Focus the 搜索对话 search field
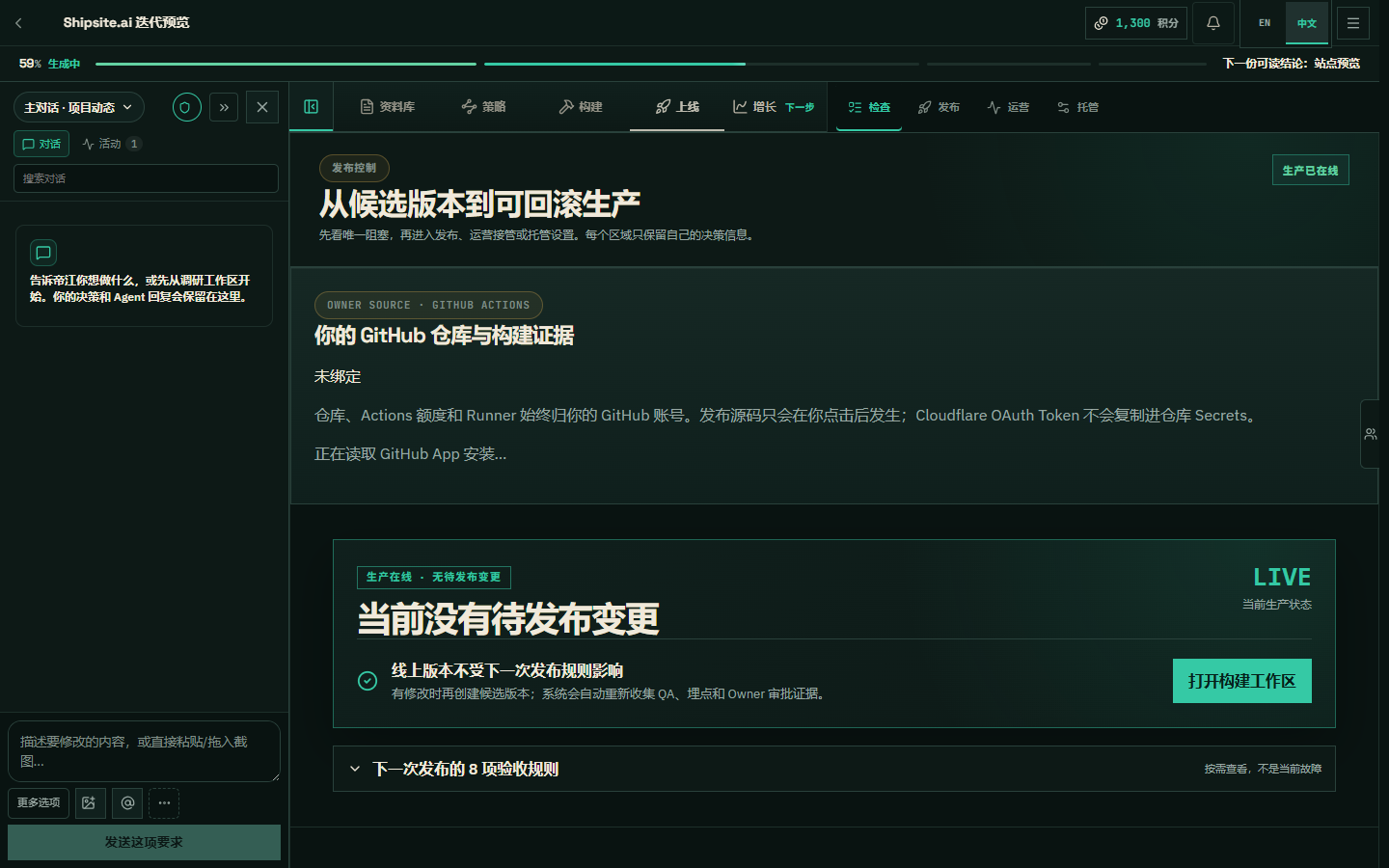 tap(146, 178)
